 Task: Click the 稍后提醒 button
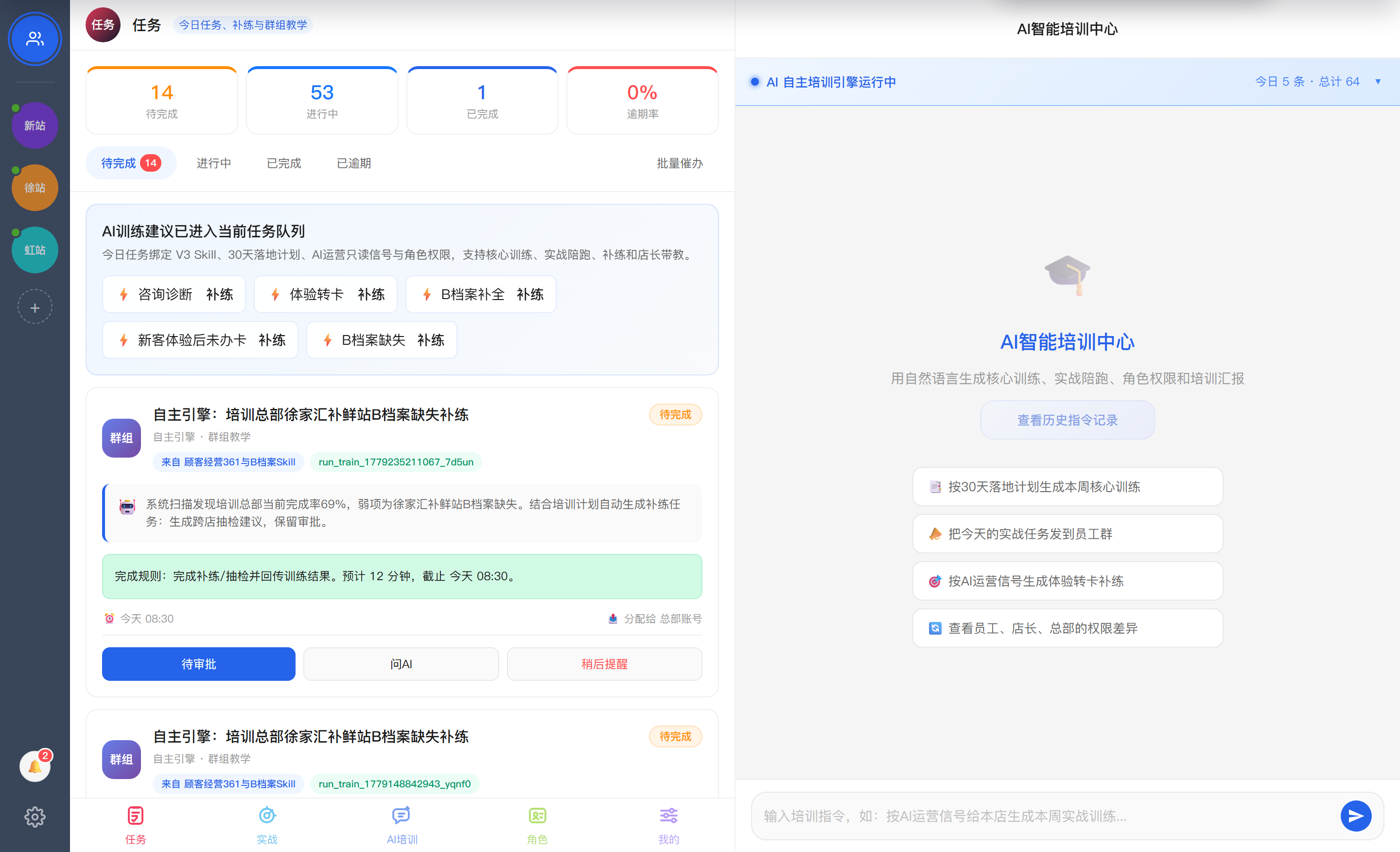pyautogui.click(x=604, y=664)
